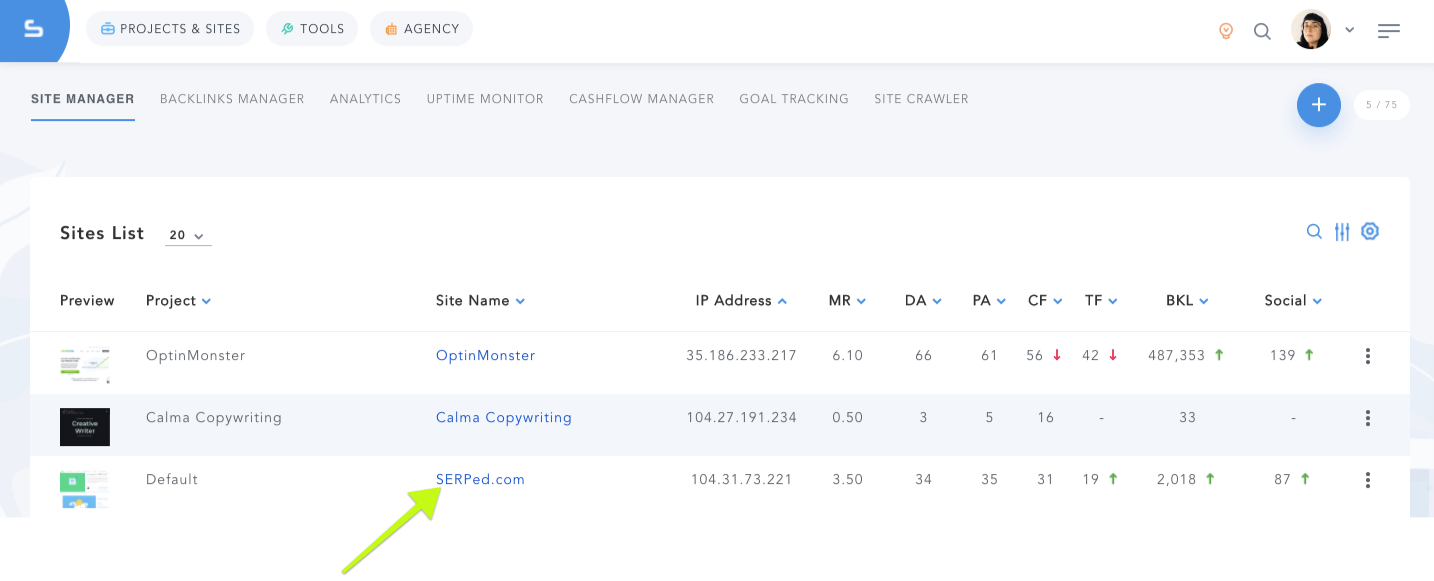1434x581 pixels.
Task: Search the Sites List with magnifier icon
Action: pos(1314,232)
